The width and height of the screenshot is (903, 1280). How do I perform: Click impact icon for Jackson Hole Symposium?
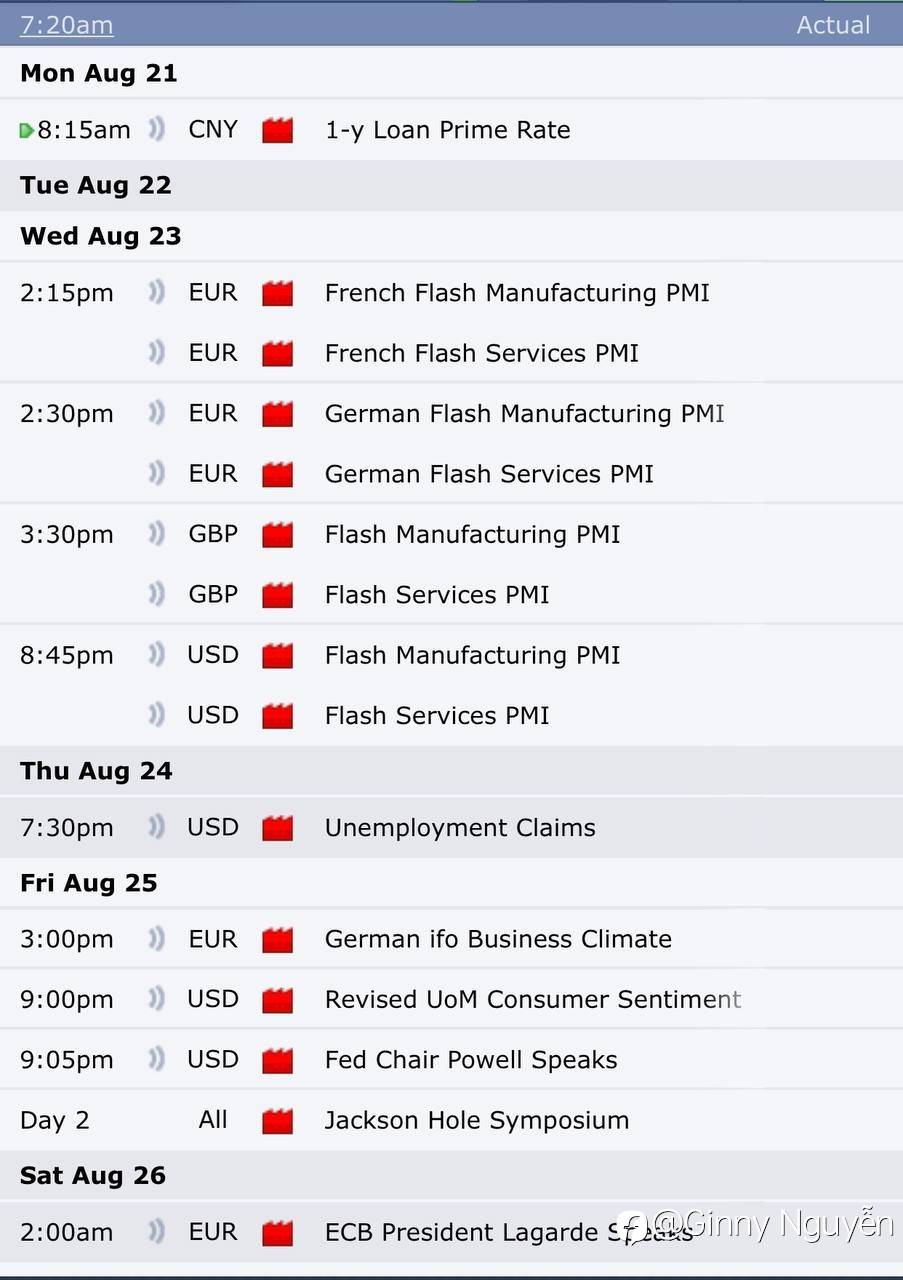(277, 1120)
